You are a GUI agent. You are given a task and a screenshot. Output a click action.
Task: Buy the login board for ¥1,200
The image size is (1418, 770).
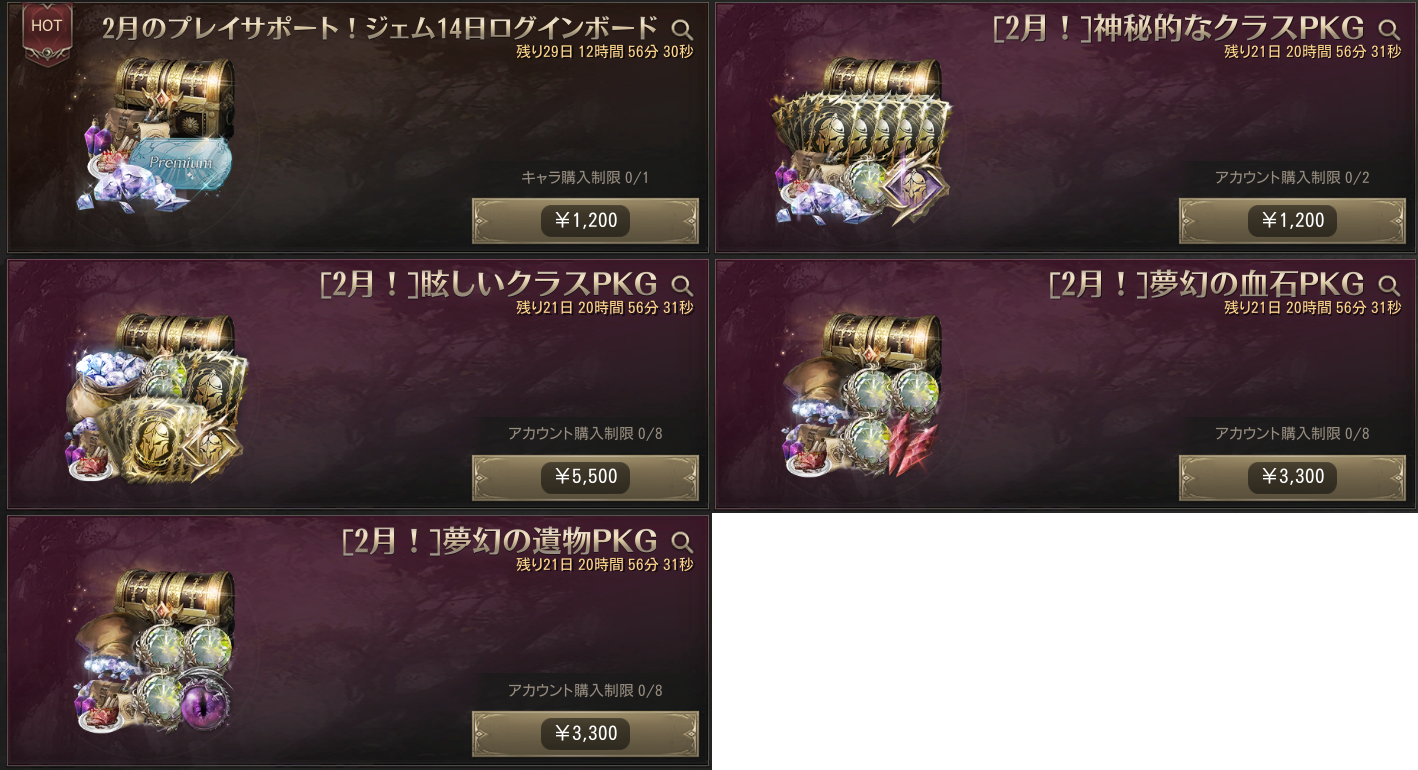pyautogui.click(x=585, y=220)
